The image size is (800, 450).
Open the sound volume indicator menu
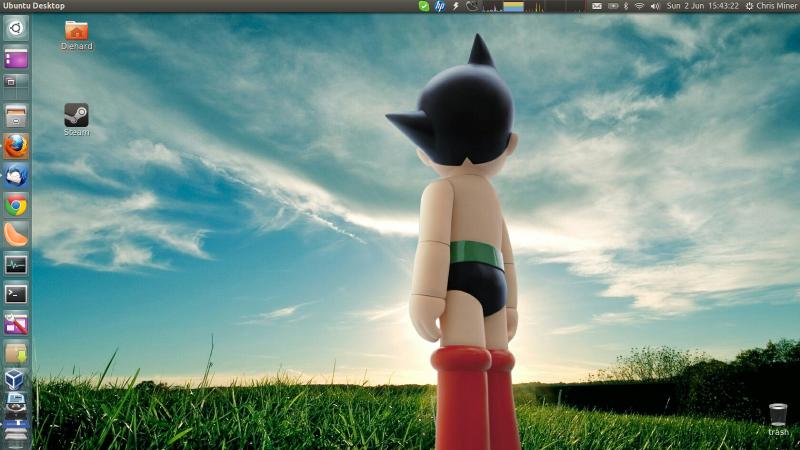655,6
